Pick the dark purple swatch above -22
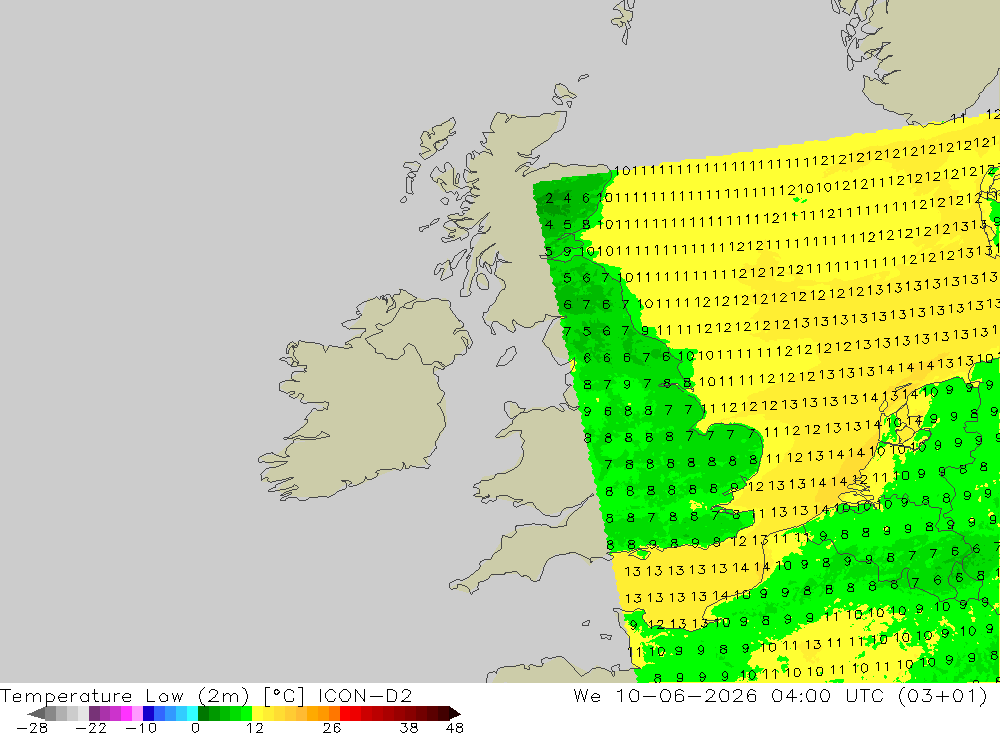The height and width of the screenshot is (733, 1000). 94,713
